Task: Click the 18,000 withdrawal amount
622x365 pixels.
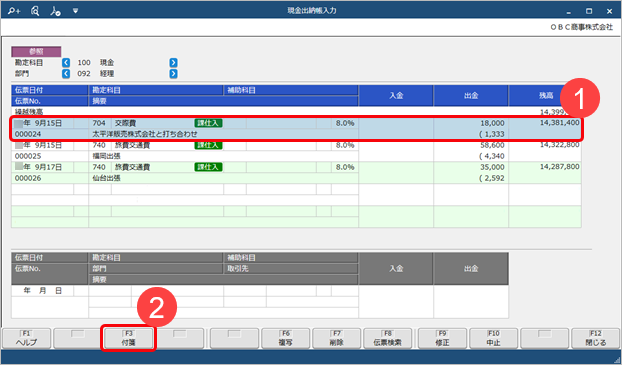Action: pyautogui.click(x=492, y=123)
